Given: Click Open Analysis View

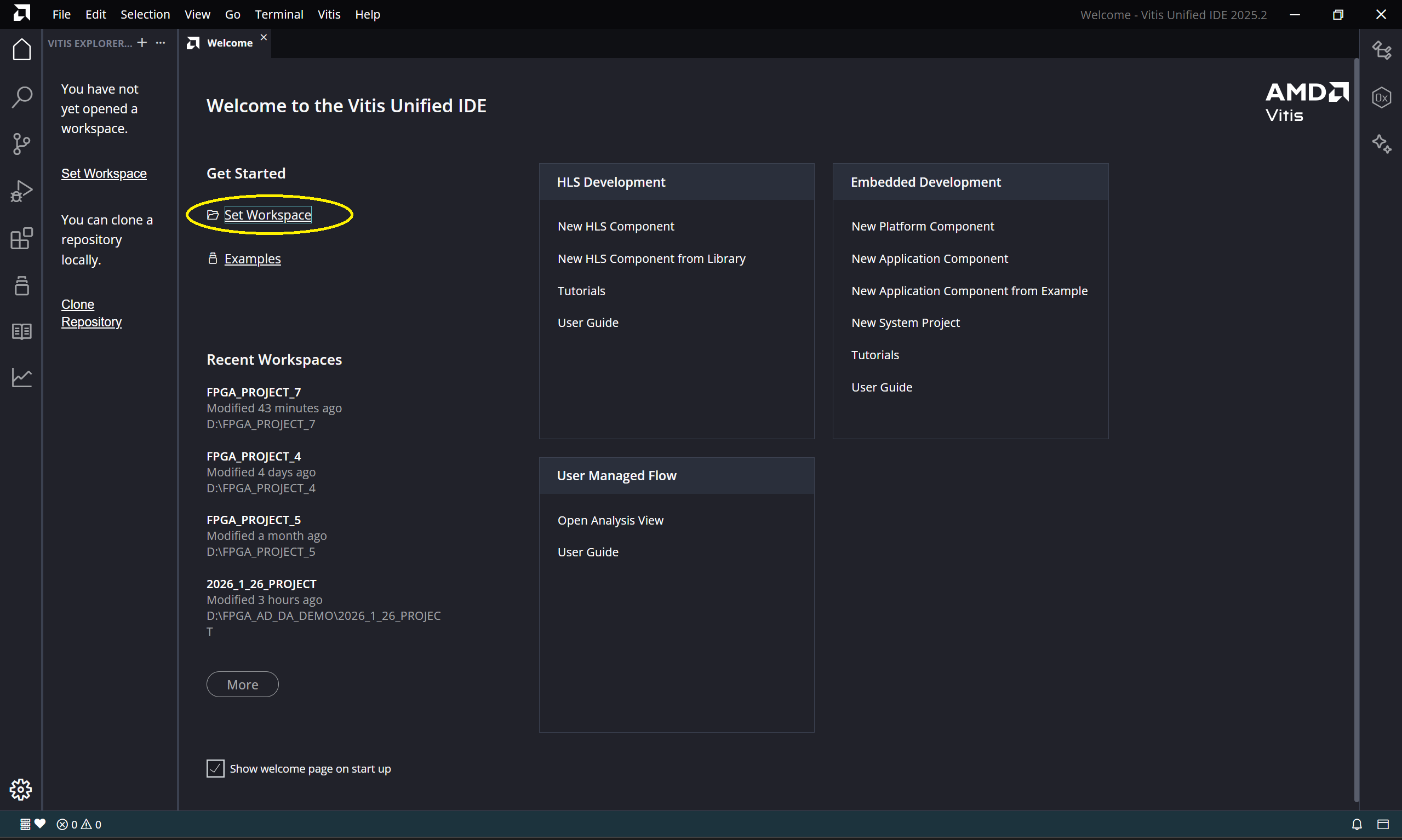Looking at the screenshot, I should coord(610,520).
